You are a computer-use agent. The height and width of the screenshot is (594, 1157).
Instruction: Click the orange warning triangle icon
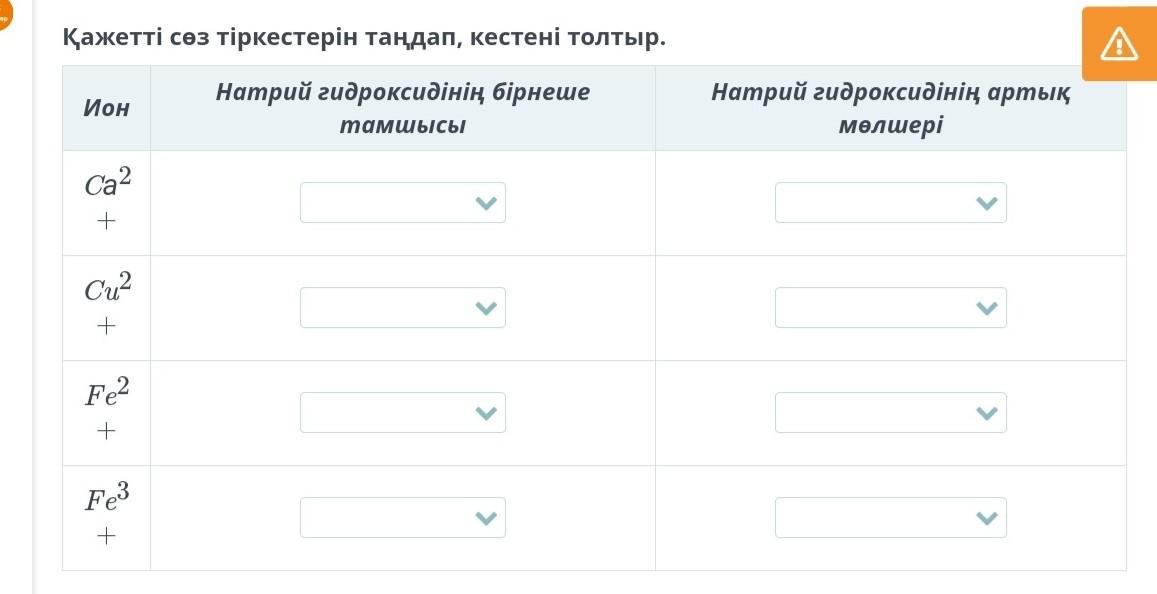pyautogui.click(x=1119, y=44)
